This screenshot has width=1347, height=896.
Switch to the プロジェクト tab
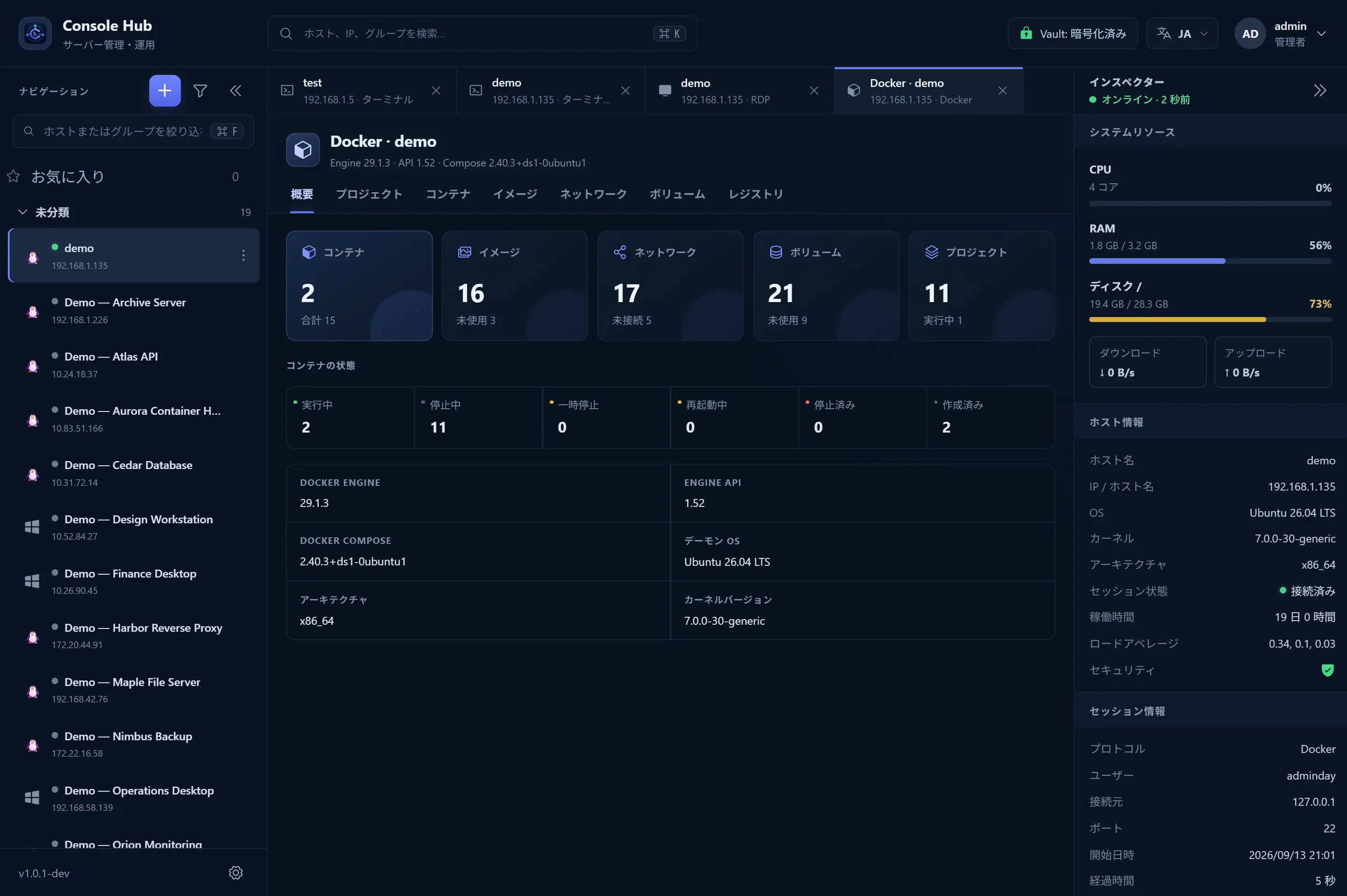[x=369, y=194]
